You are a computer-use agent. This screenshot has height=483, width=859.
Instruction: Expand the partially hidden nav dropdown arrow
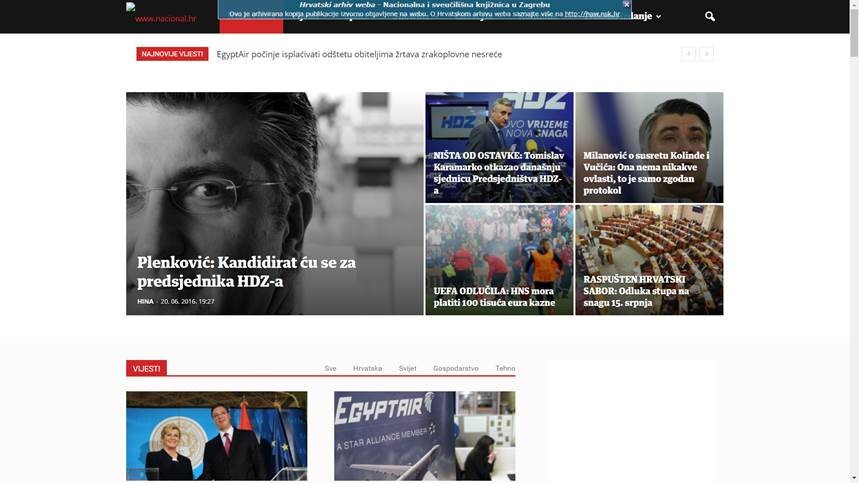coord(658,17)
